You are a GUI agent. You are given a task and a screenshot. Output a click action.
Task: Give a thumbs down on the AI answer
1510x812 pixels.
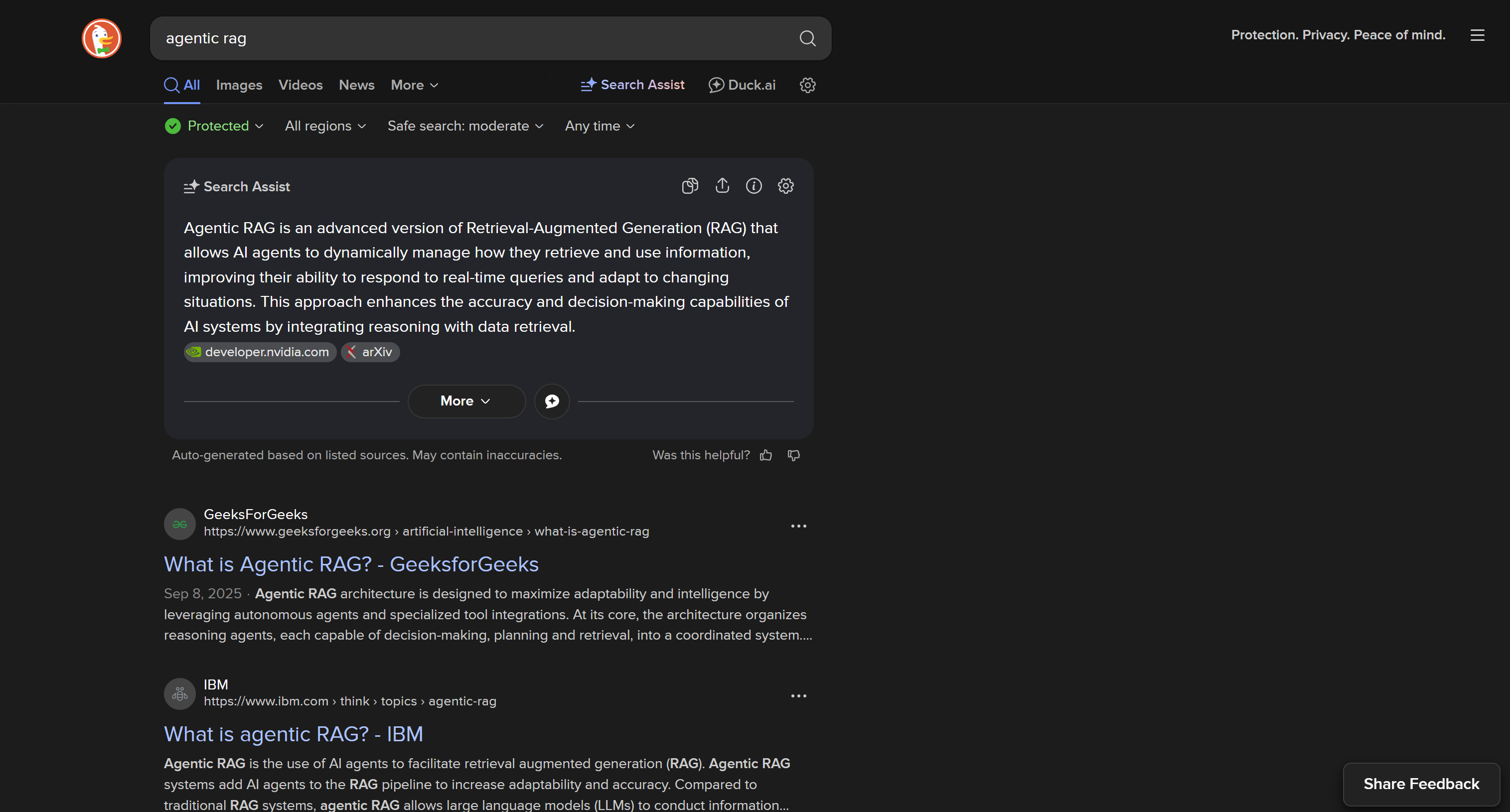793,455
